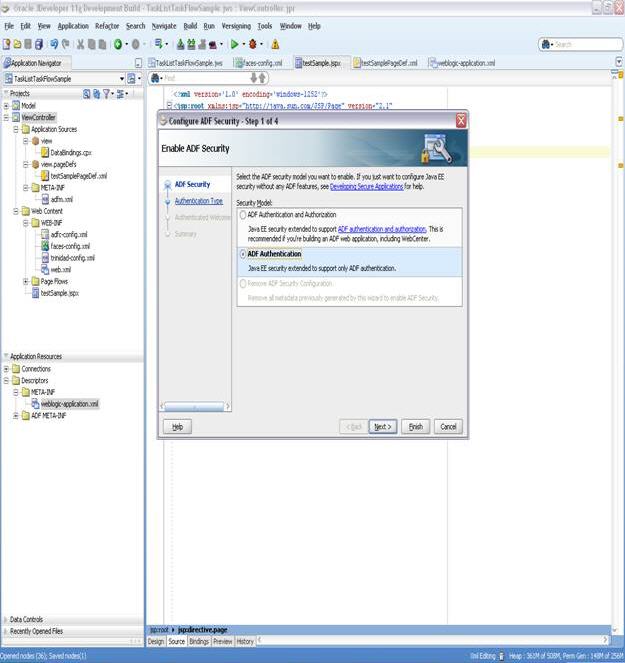Collapse the Application Sources folder
Viewport: 625px width, 663px height.
click(16, 129)
